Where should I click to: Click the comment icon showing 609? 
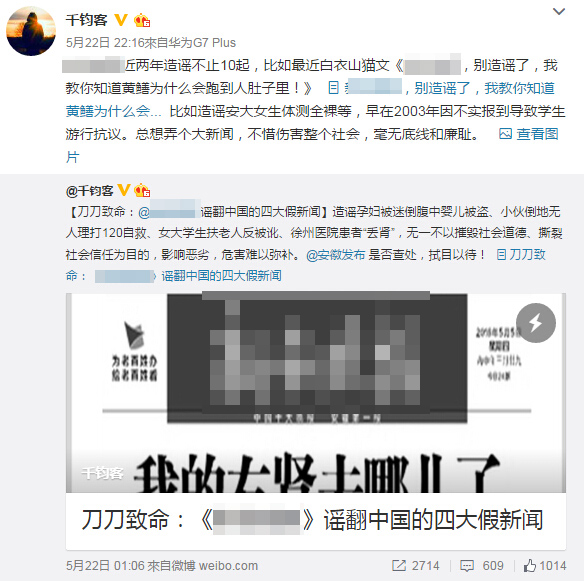467,565
